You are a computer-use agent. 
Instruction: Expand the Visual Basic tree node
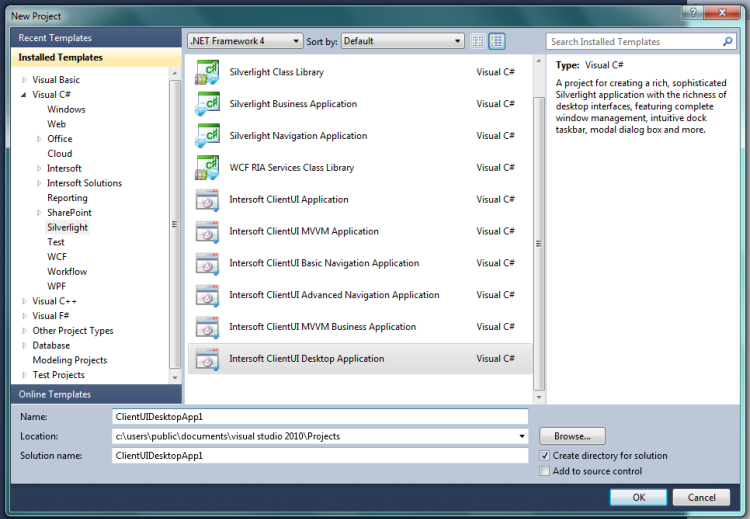(24, 80)
